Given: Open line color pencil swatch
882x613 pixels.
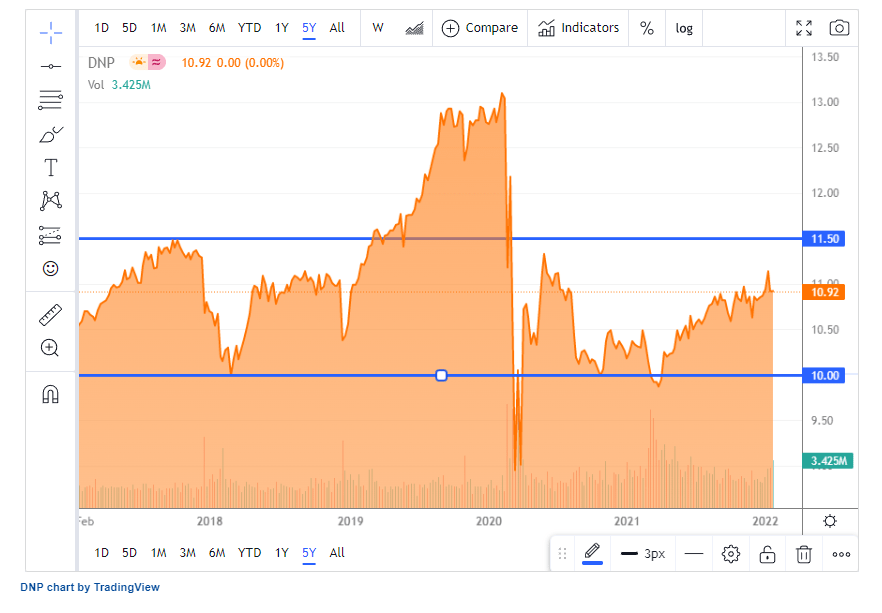Looking at the screenshot, I should [x=592, y=552].
